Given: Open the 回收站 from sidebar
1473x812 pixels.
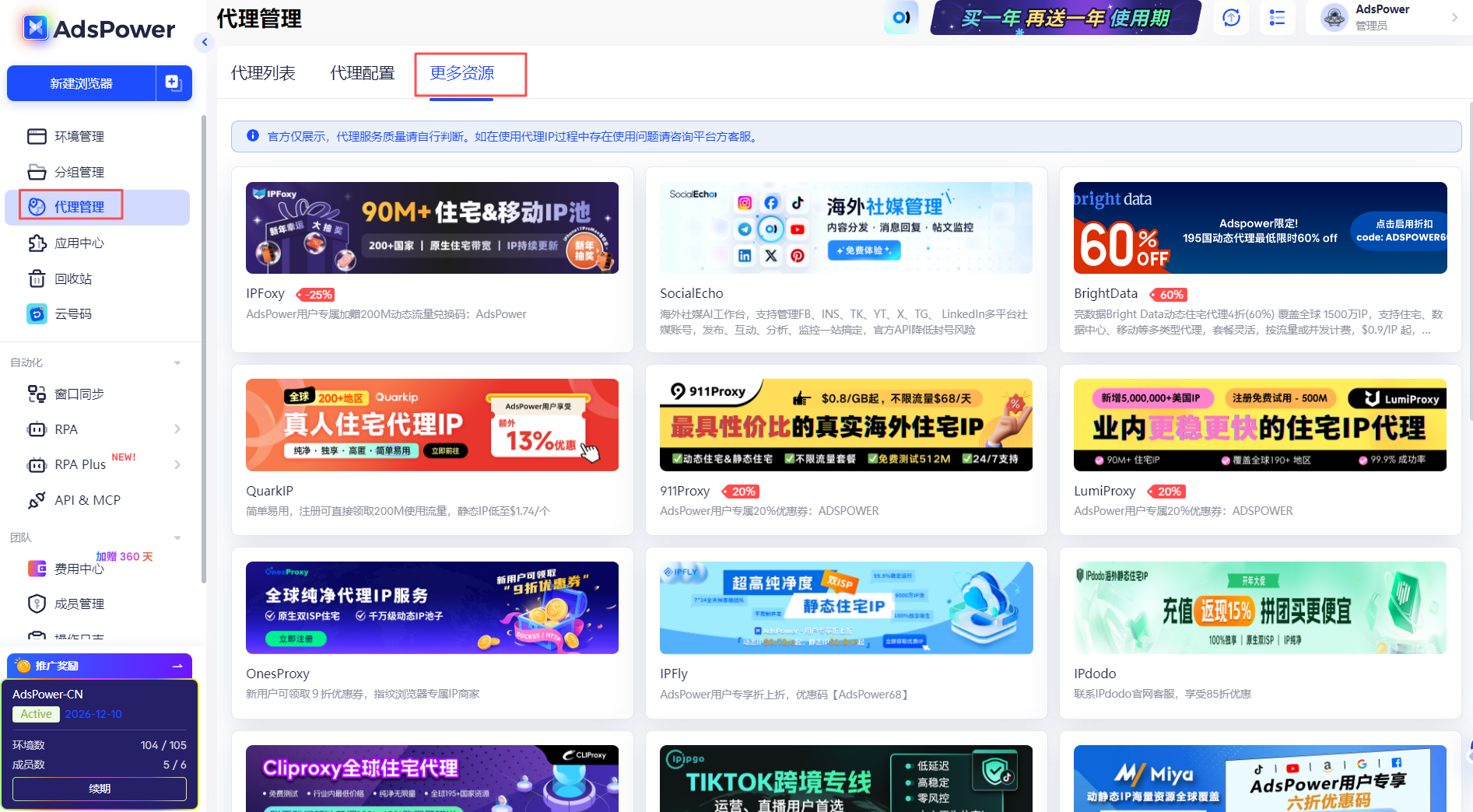Looking at the screenshot, I should coord(74,278).
